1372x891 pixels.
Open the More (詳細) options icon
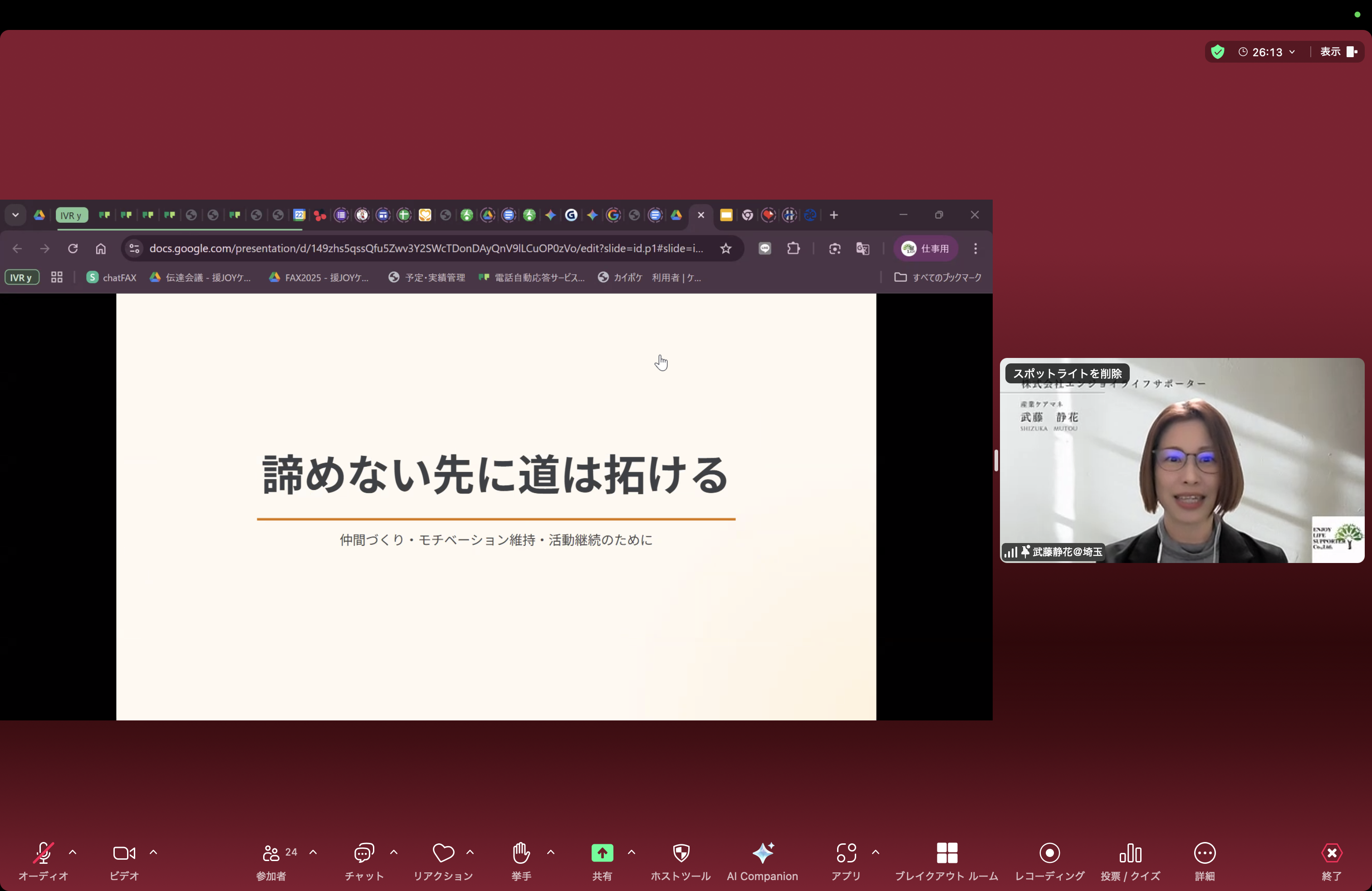click(x=1204, y=853)
